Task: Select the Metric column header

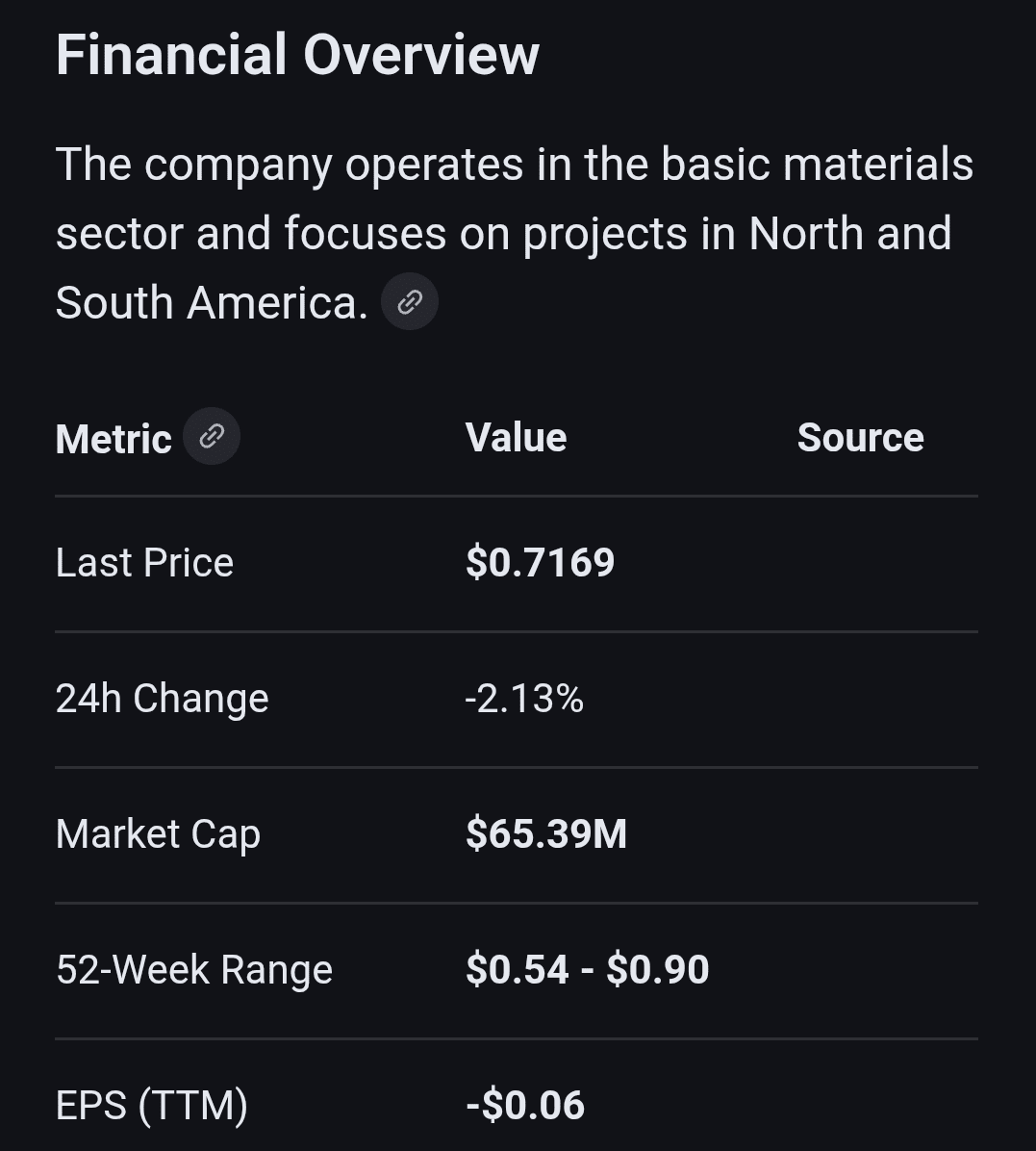Action: pyautogui.click(x=114, y=439)
